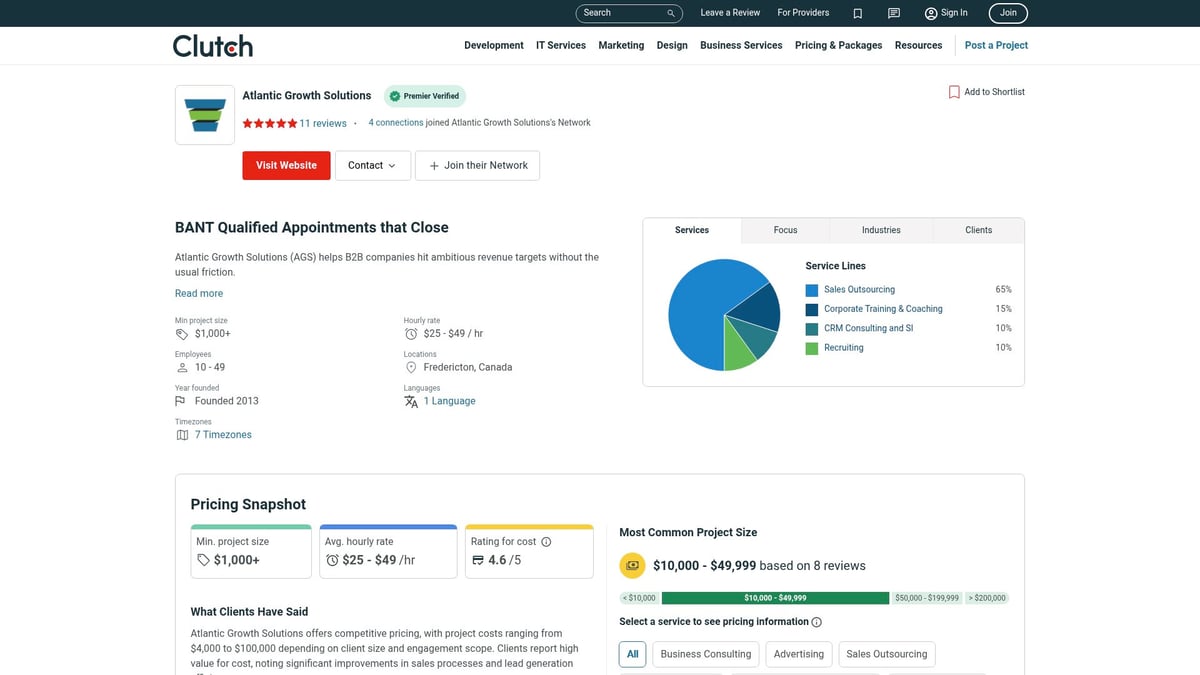1200x675 pixels.
Task: Open the Development menu in navigation
Action: coord(493,46)
